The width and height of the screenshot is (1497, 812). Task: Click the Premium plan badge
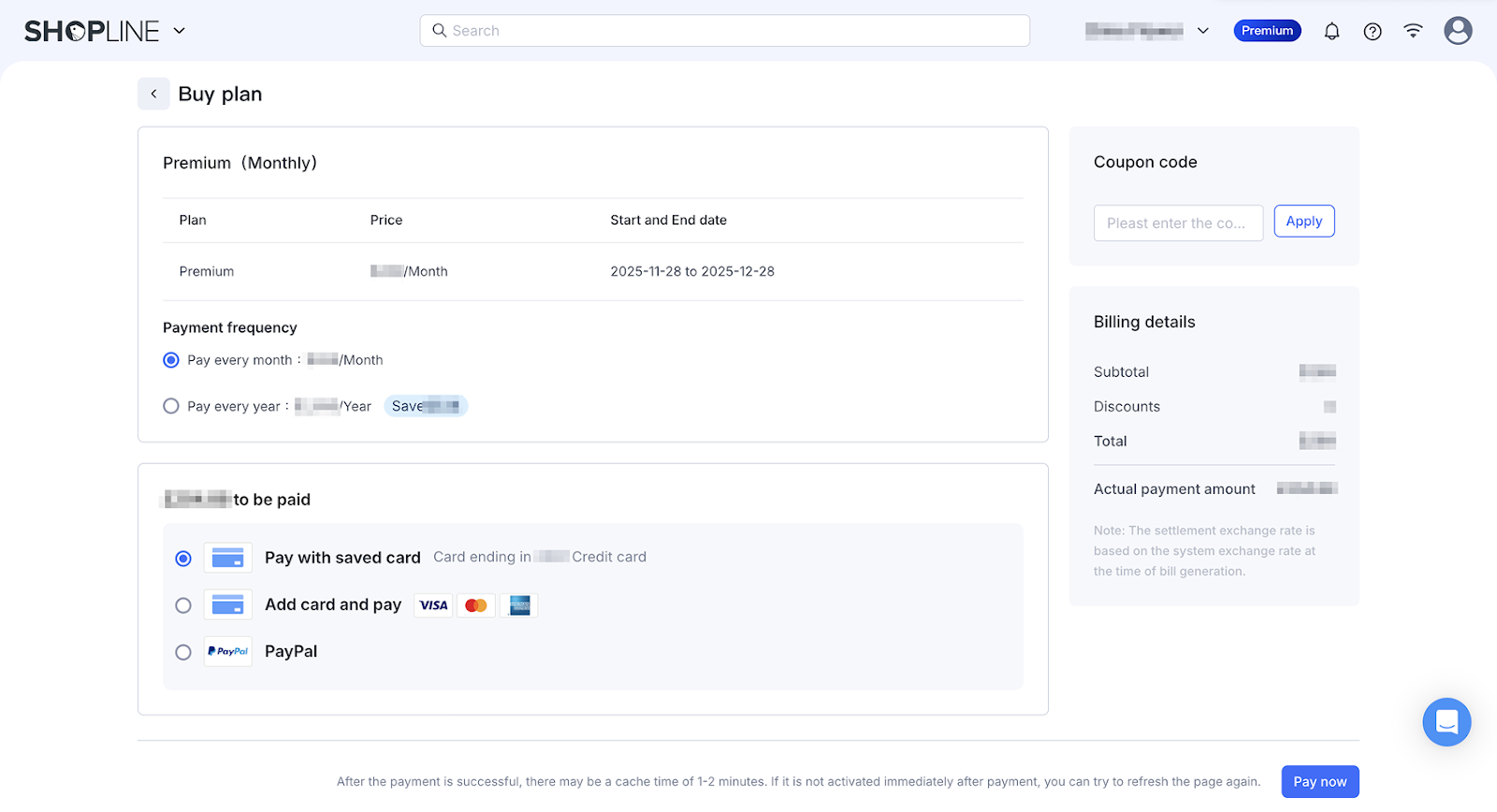(x=1267, y=31)
